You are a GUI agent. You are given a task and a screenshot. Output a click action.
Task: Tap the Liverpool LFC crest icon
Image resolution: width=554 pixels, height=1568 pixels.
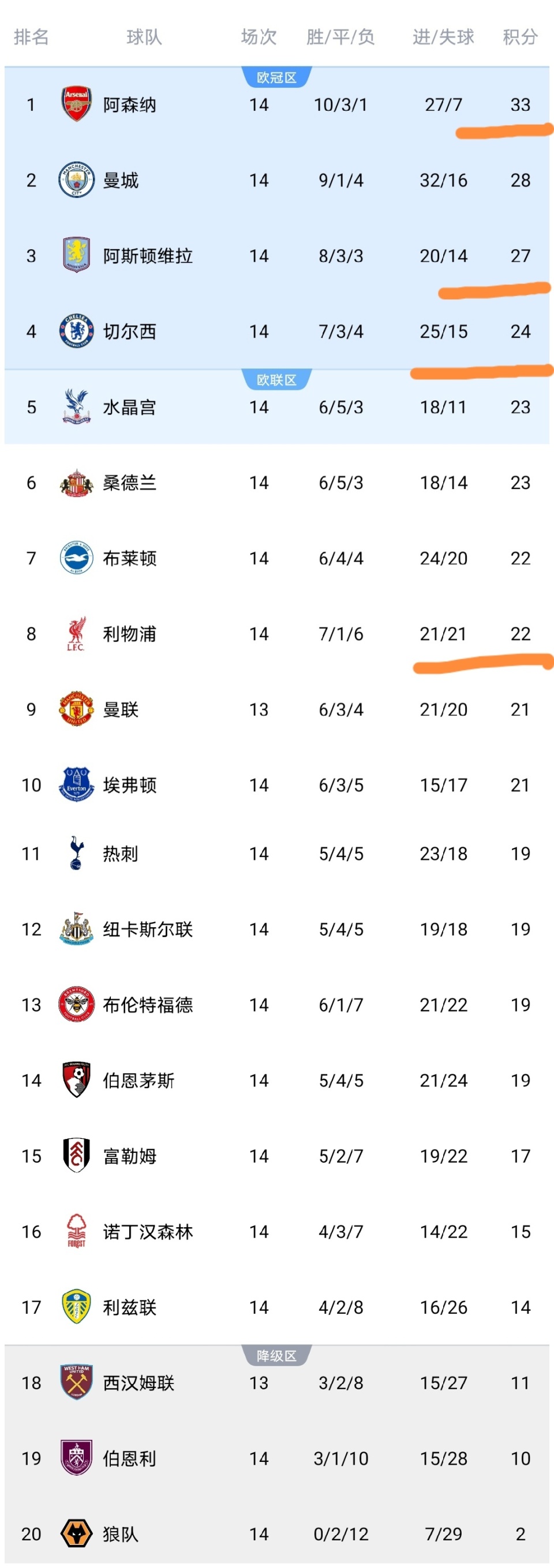click(76, 634)
